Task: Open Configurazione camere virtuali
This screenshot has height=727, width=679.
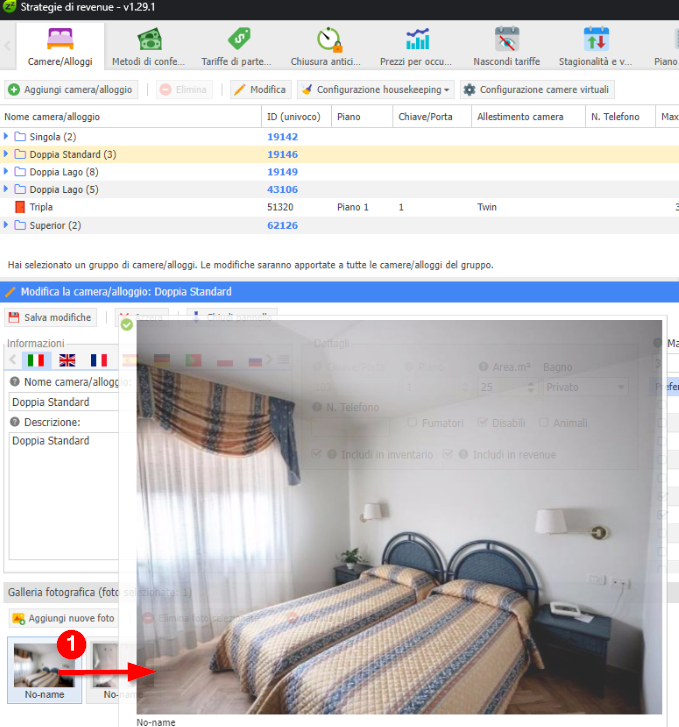Action: (x=538, y=89)
